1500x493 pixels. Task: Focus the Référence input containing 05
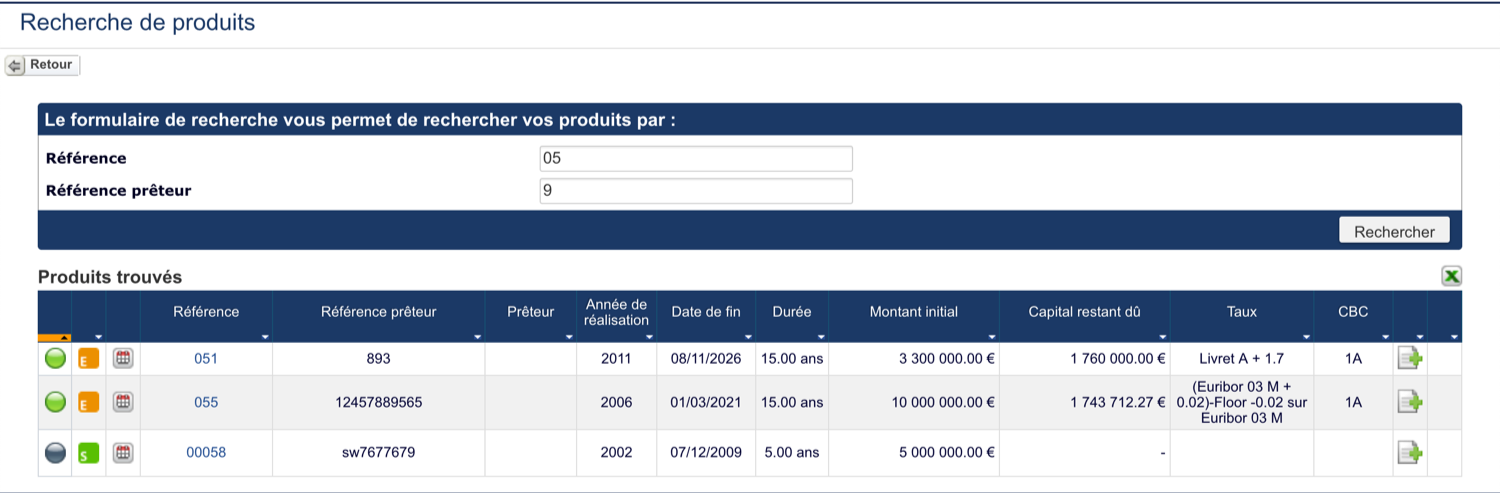point(696,158)
